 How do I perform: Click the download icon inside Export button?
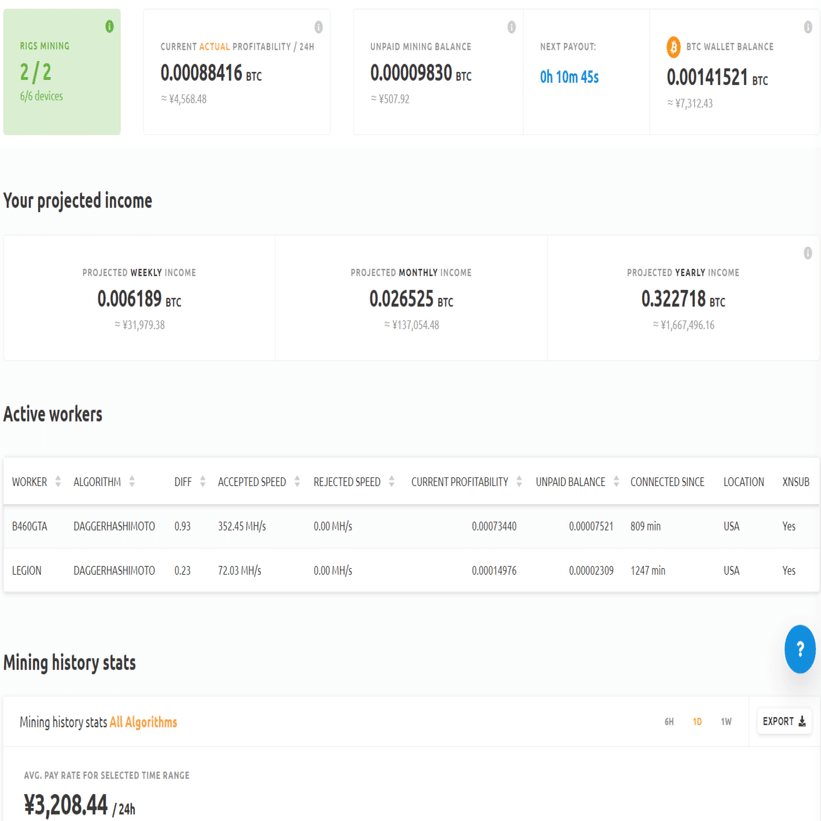[802, 720]
